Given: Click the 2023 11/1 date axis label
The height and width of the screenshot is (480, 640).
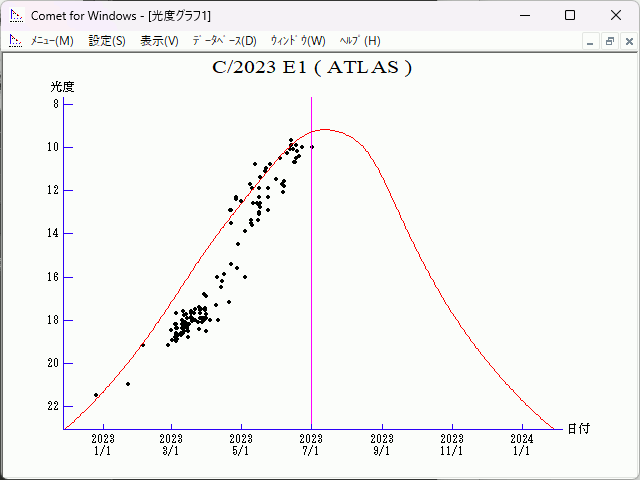Looking at the screenshot, I should [452, 444].
